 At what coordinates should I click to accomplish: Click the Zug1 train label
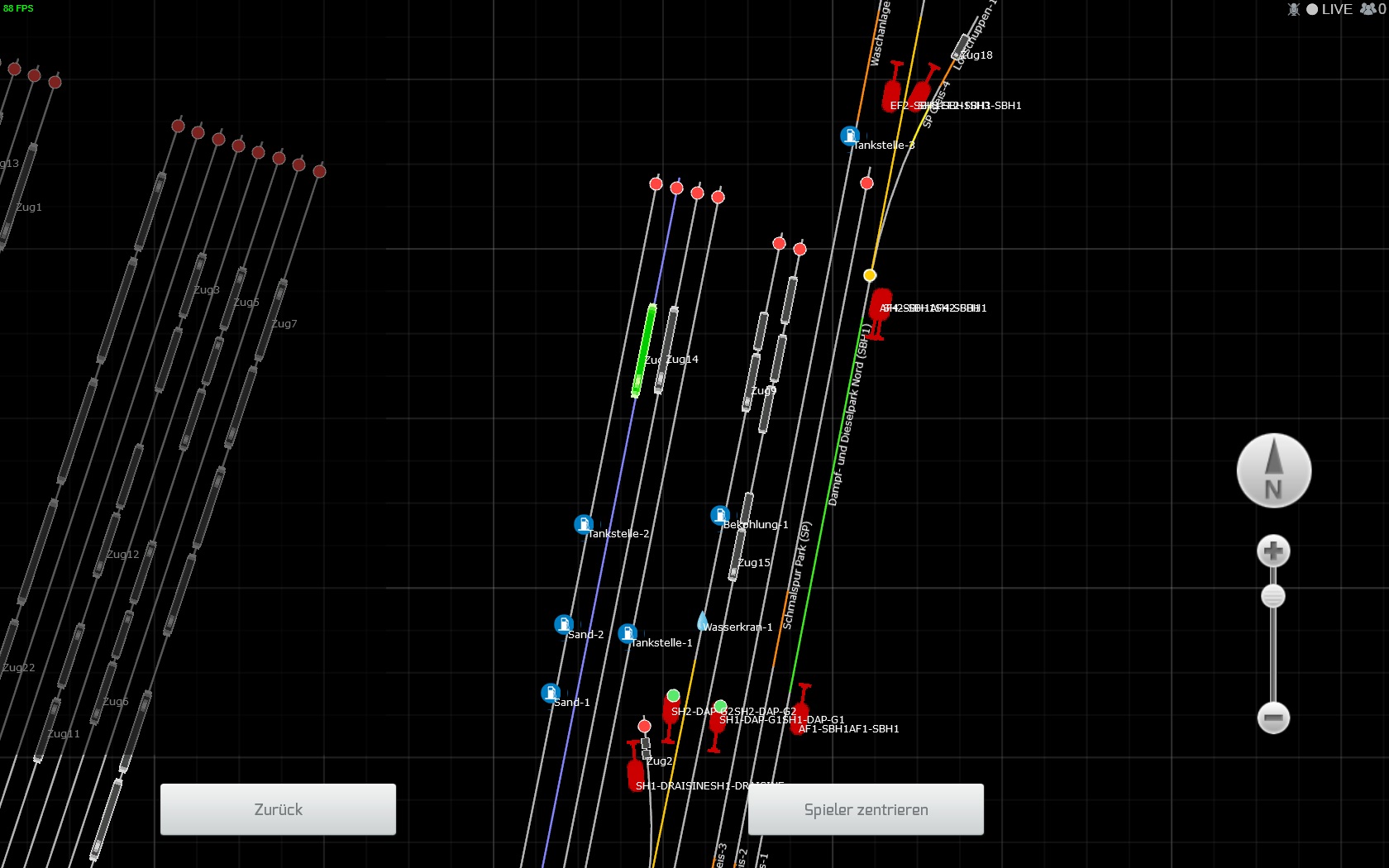click(29, 207)
